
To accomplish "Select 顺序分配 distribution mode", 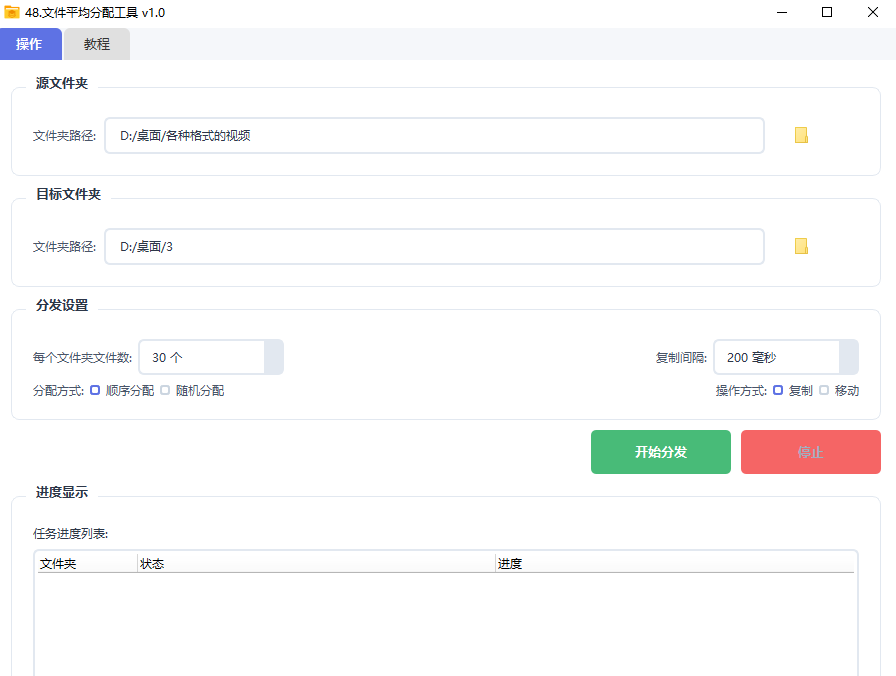I will pyautogui.click(x=95, y=391).
